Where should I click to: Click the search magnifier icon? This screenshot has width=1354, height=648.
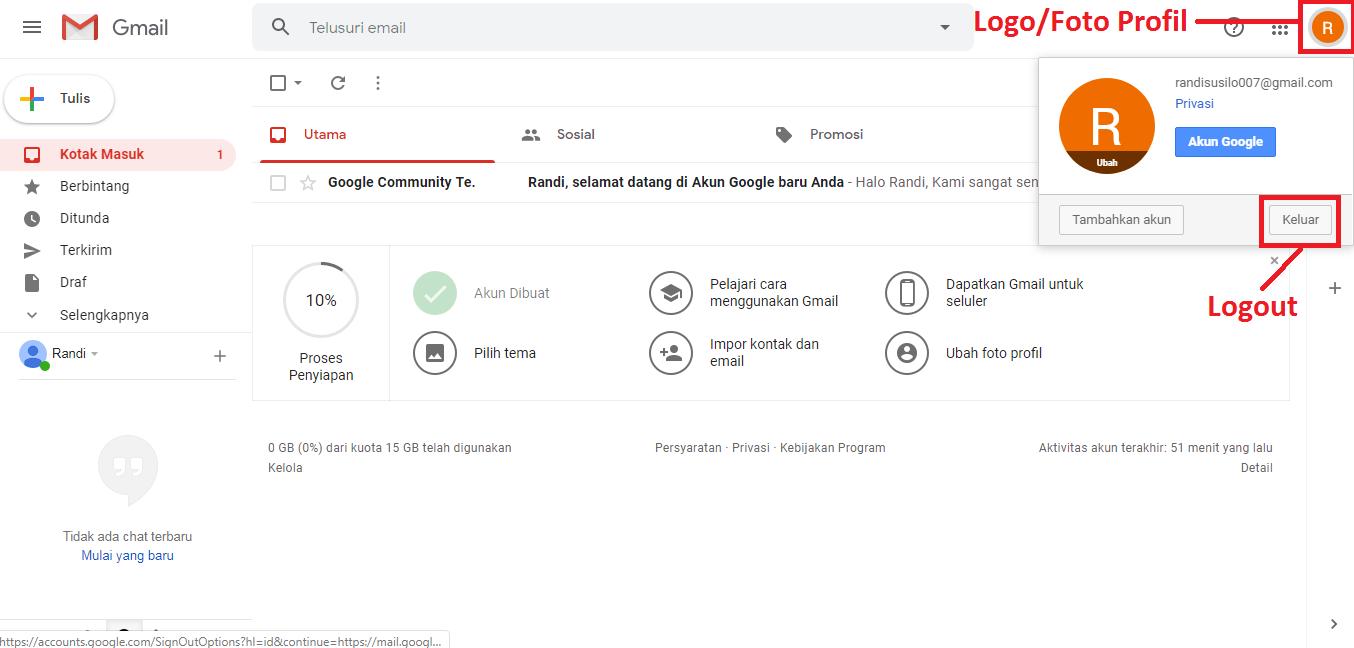click(x=281, y=27)
